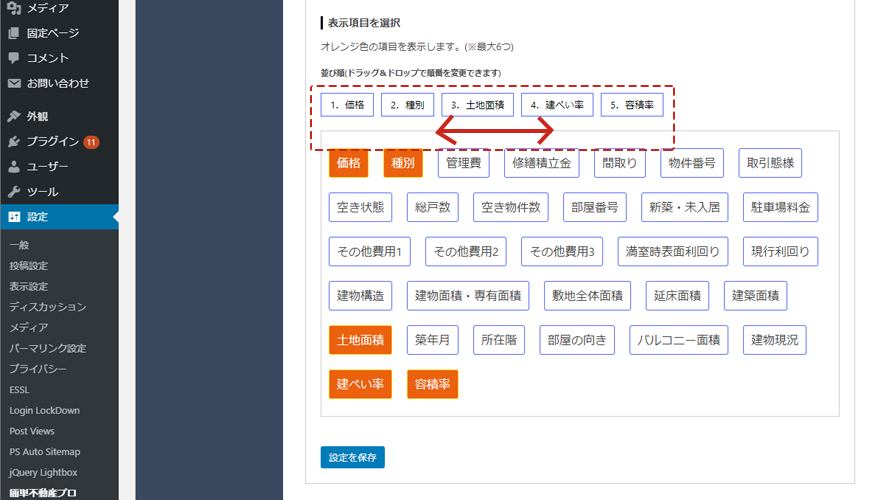
Task: Click the 固定ページ page icon
Action: [14, 33]
